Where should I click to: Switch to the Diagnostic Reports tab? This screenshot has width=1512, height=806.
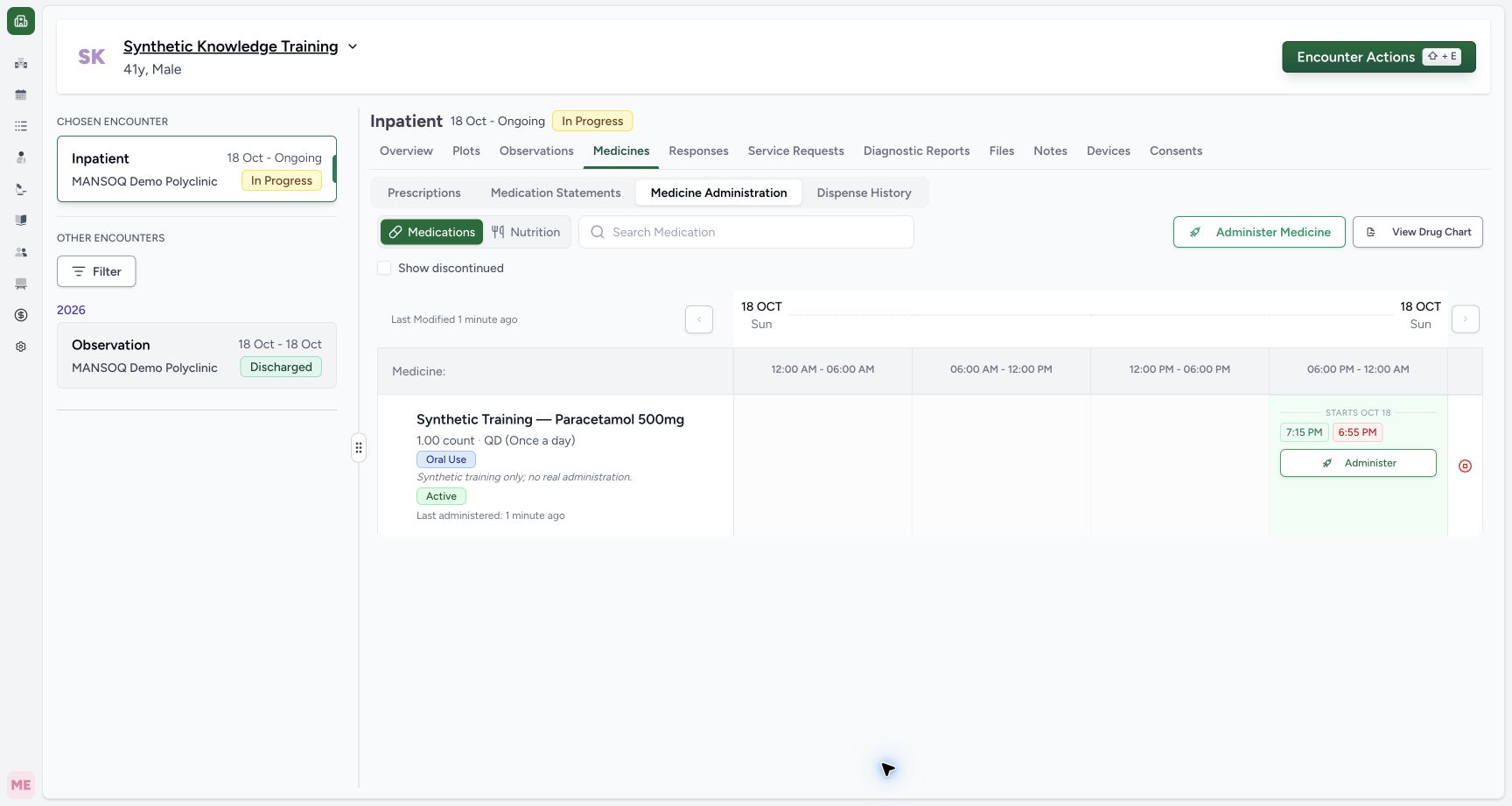coord(916,151)
